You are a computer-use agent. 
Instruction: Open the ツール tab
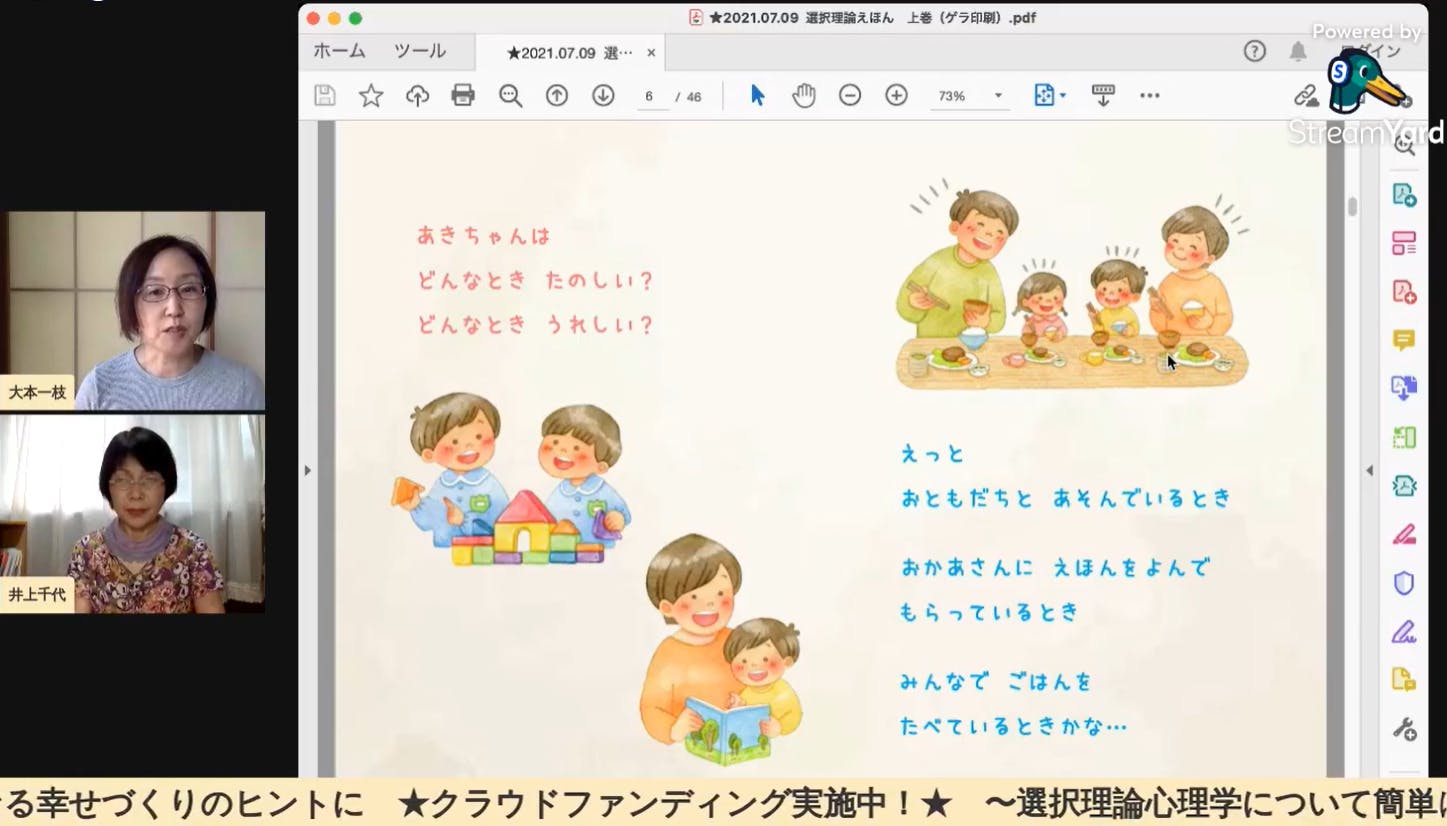[420, 52]
